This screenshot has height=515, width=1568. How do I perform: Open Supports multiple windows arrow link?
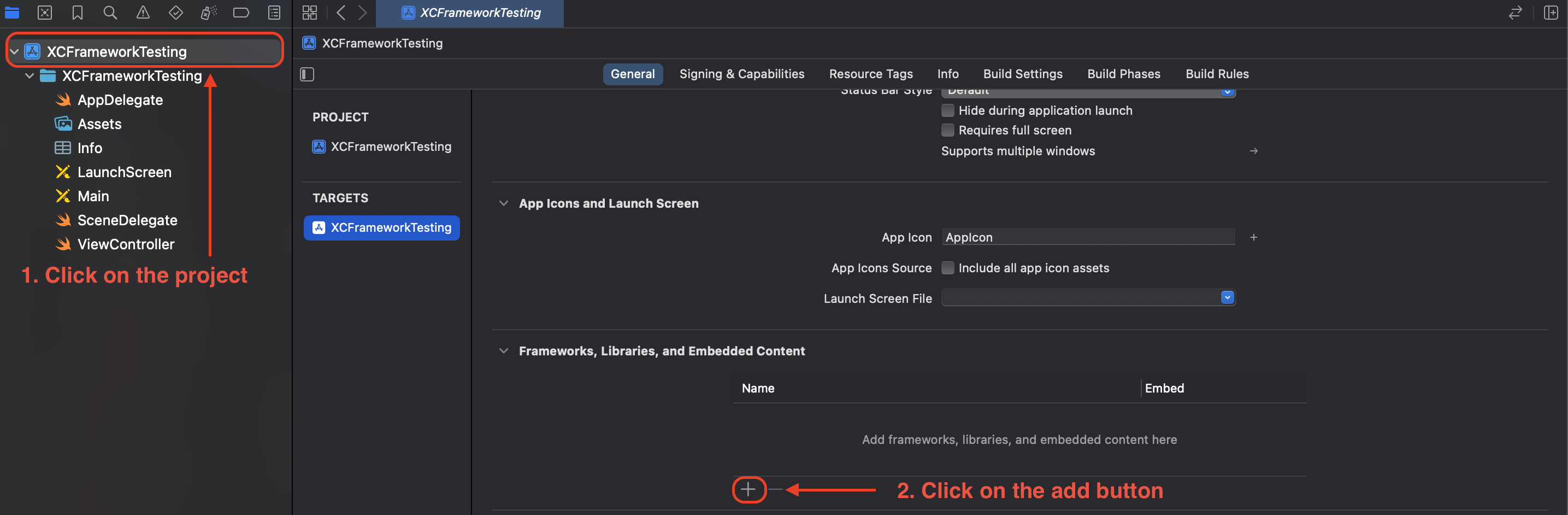(x=1254, y=151)
